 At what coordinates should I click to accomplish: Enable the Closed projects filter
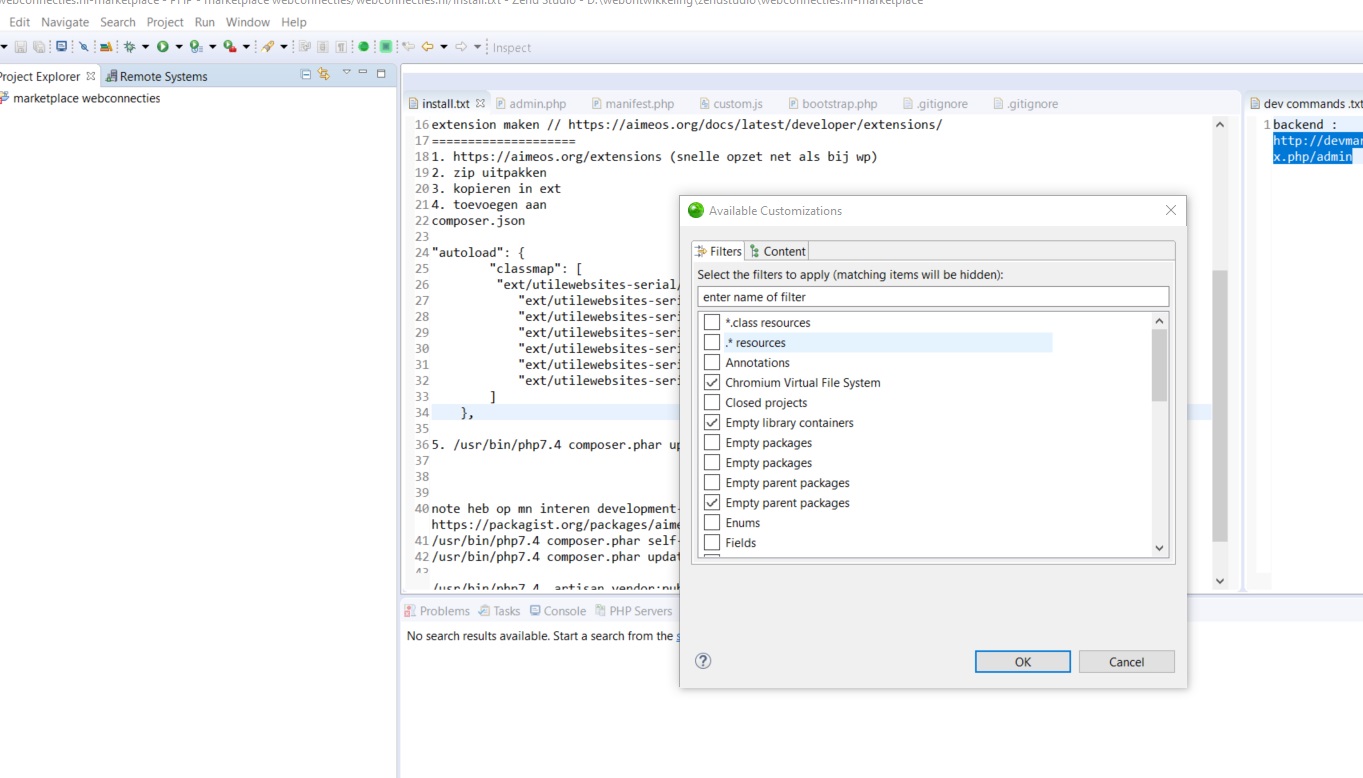pyautogui.click(x=712, y=403)
